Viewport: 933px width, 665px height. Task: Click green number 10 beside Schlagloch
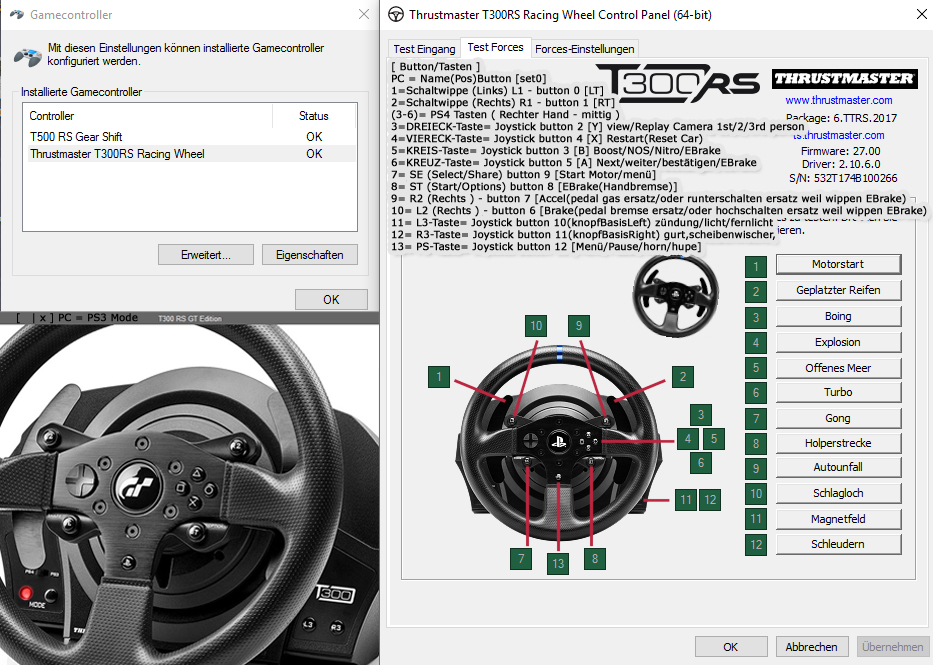click(756, 494)
